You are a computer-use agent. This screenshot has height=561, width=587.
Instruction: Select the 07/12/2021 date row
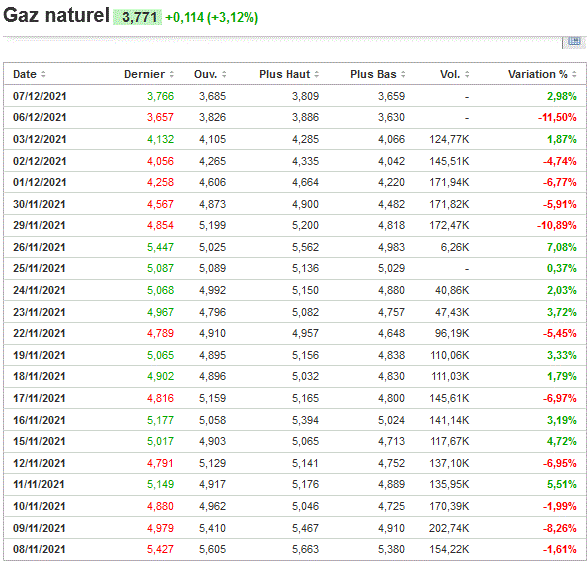(x=295, y=96)
